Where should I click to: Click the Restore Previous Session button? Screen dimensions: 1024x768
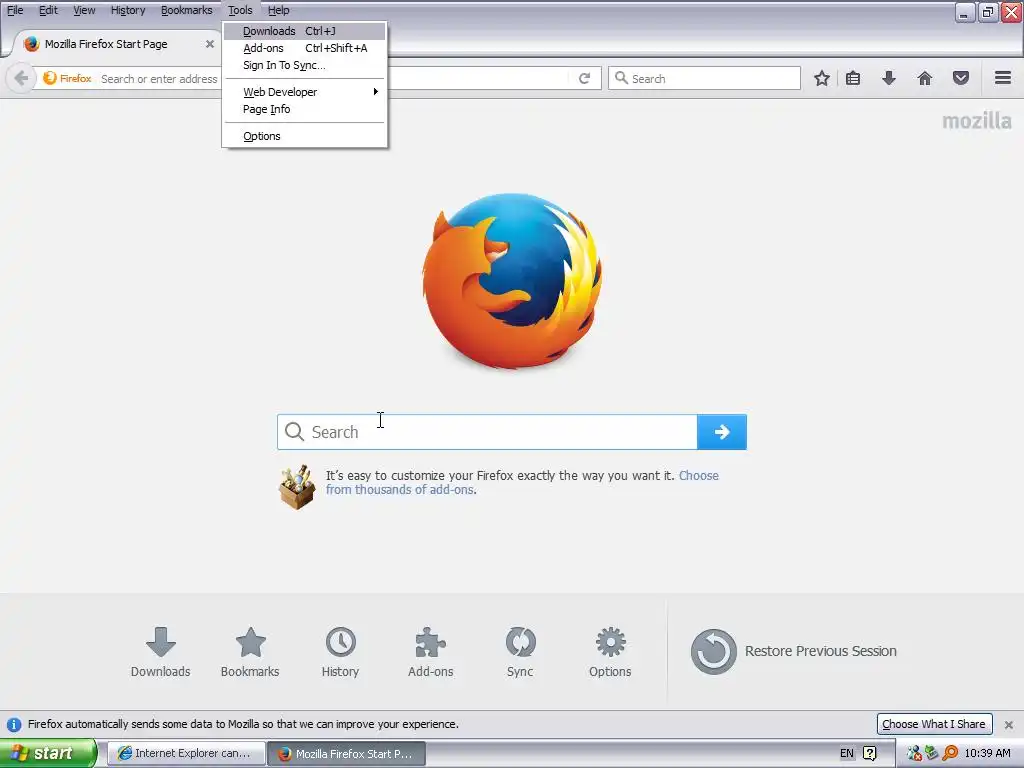coord(793,651)
